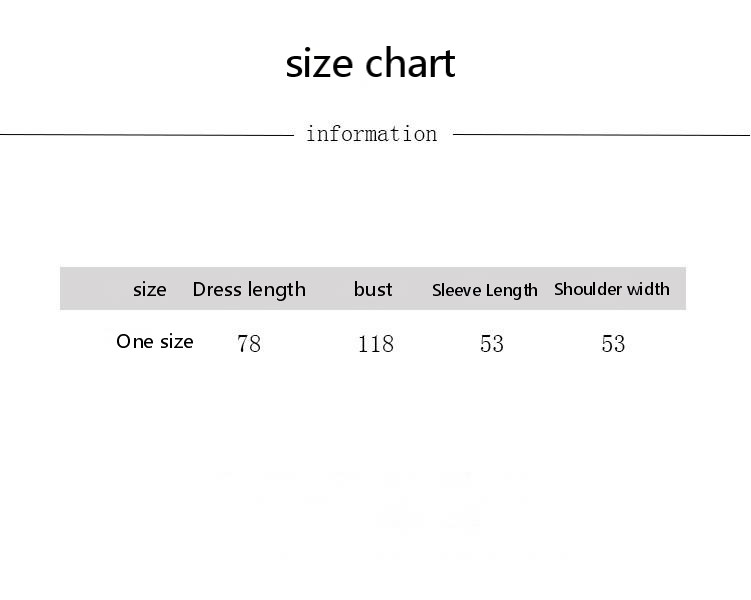Screen dimensions: 751x600
Task: Click the 'Dress length' column header
Action: pyautogui.click(x=249, y=290)
